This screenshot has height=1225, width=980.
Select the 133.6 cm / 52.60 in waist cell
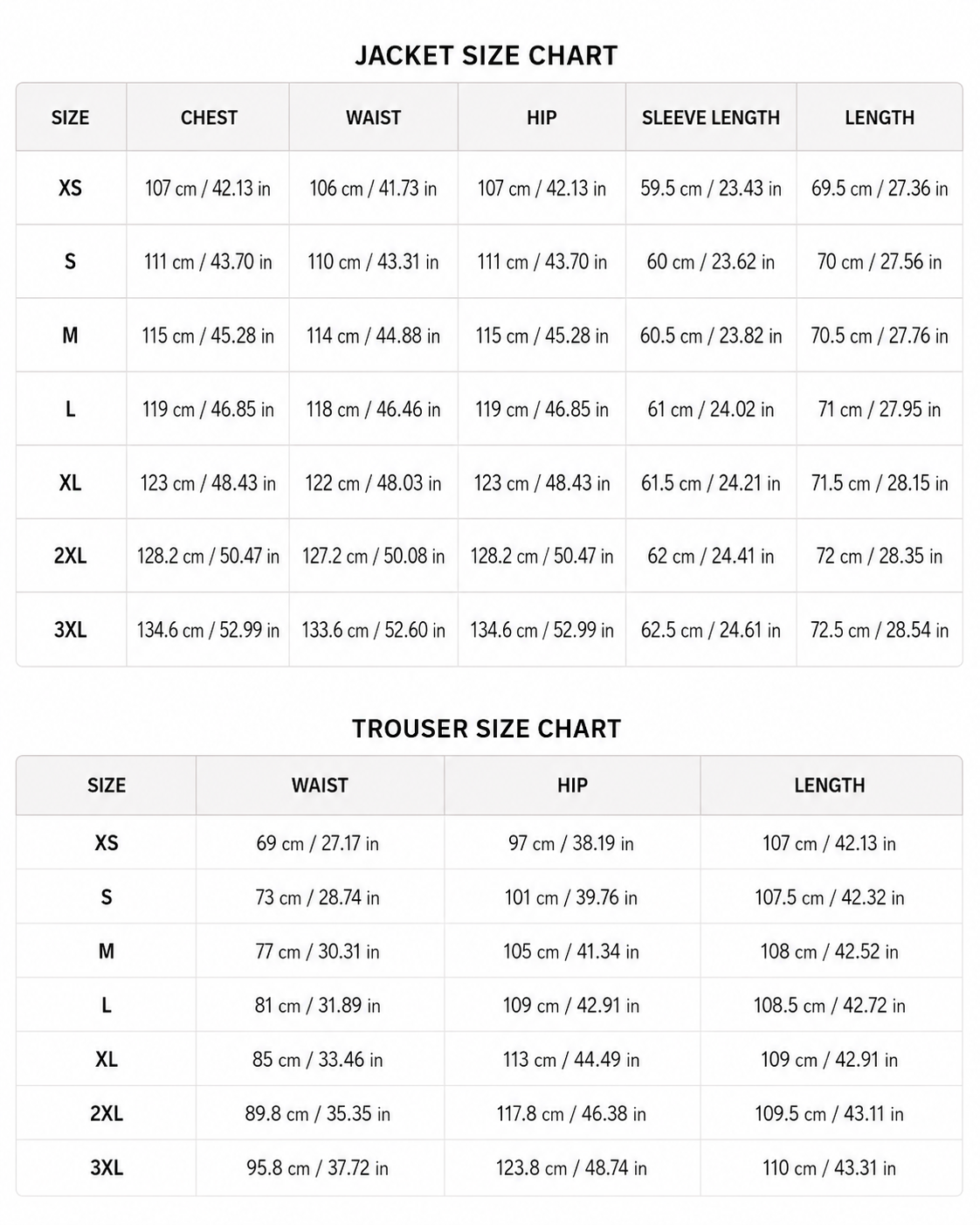pyautogui.click(x=373, y=630)
